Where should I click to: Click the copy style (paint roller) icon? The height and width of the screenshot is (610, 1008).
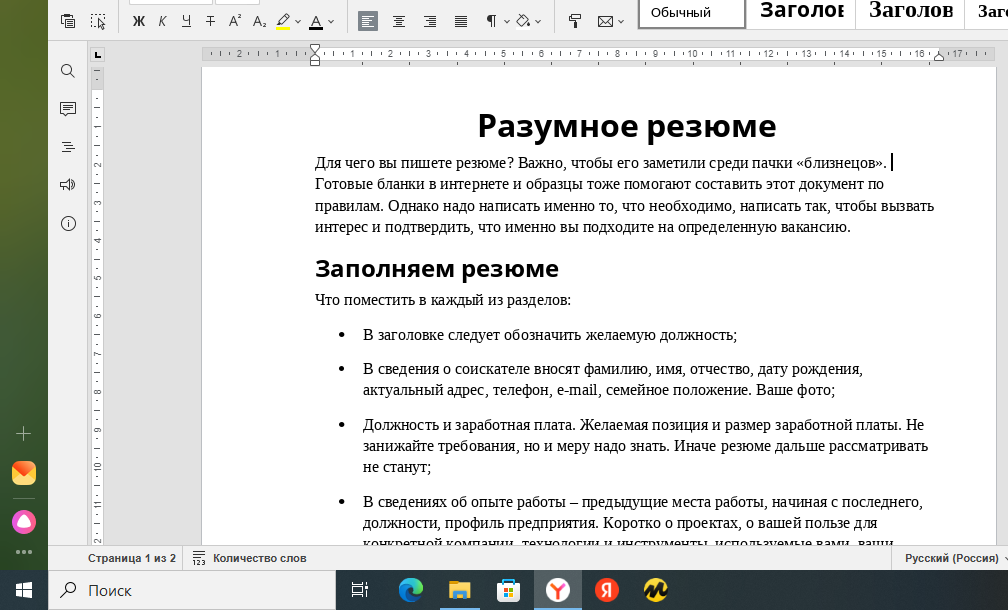575,21
